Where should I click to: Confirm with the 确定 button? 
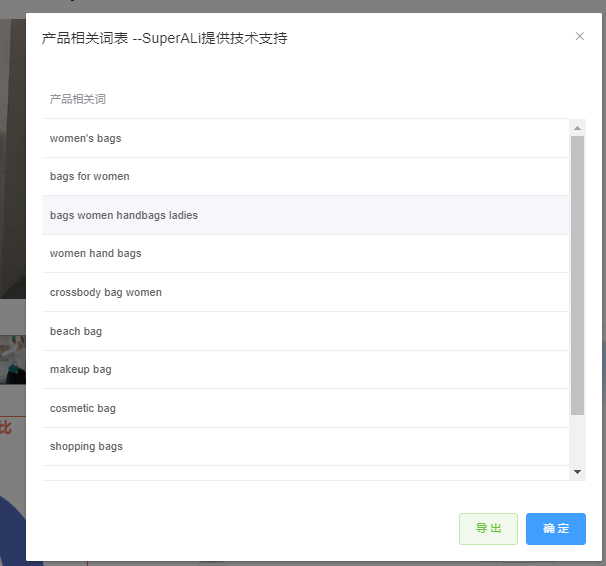coord(555,529)
